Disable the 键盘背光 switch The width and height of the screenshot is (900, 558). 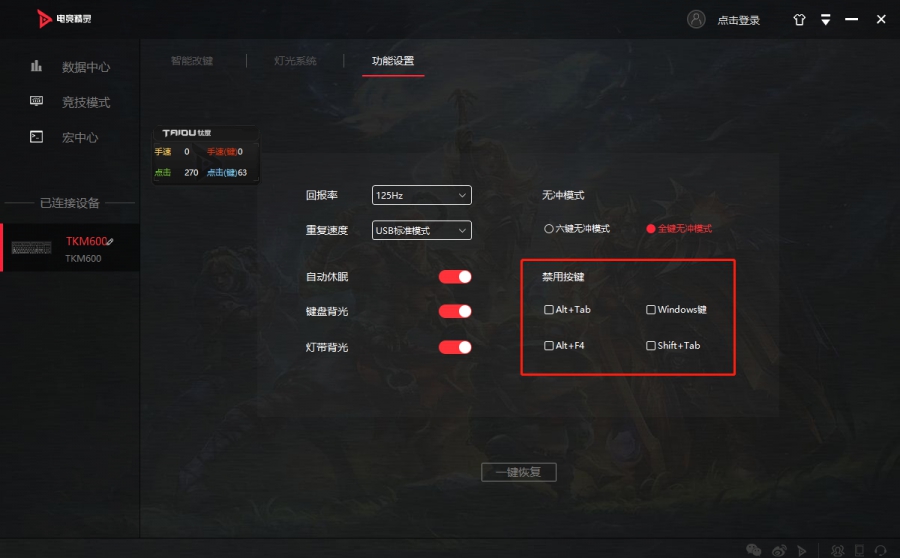[455, 311]
